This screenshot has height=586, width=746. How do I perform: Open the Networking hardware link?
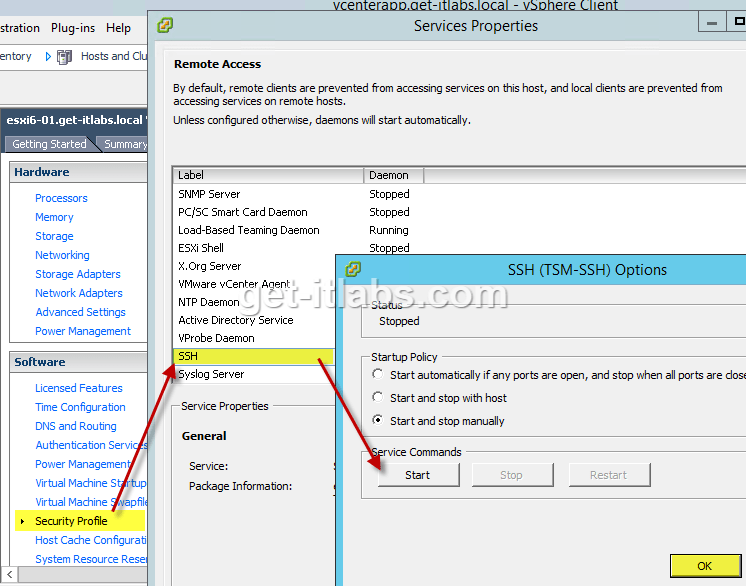pos(62,255)
